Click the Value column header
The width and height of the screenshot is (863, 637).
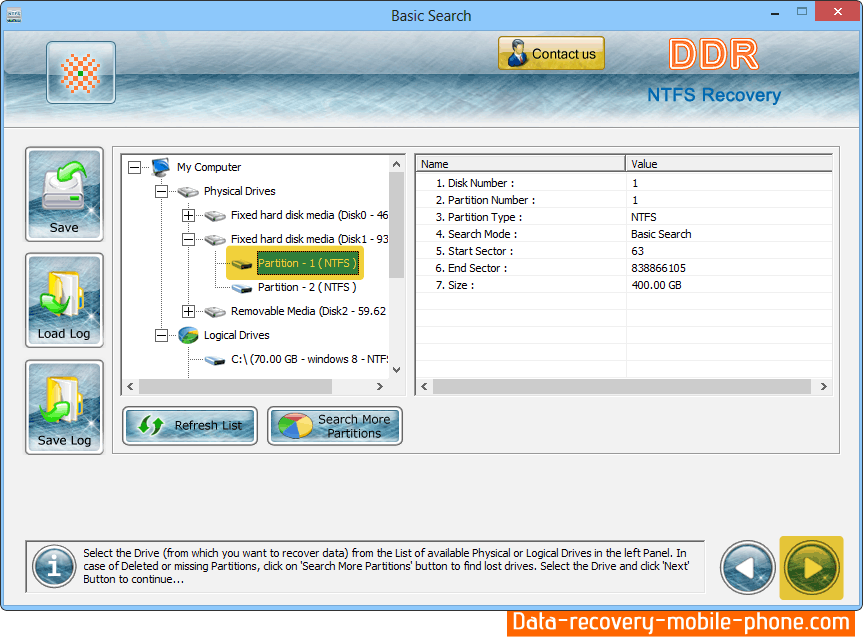point(728,164)
